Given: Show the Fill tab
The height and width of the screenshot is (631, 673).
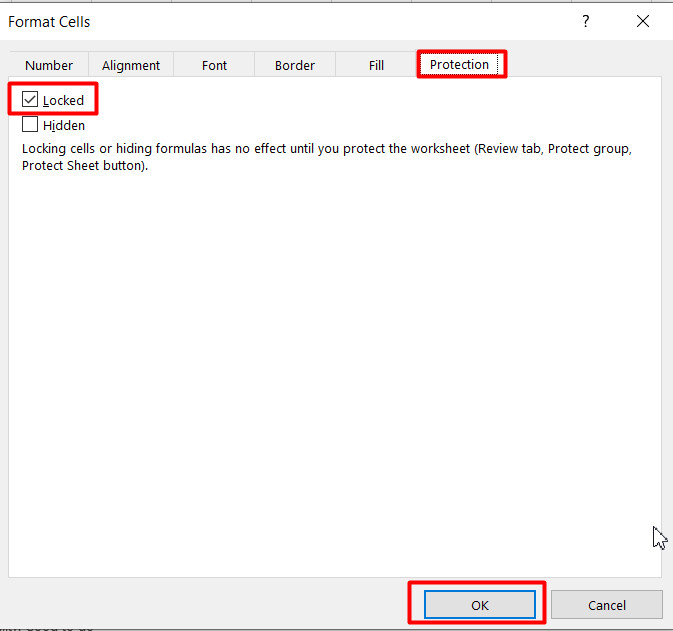Looking at the screenshot, I should pos(376,65).
